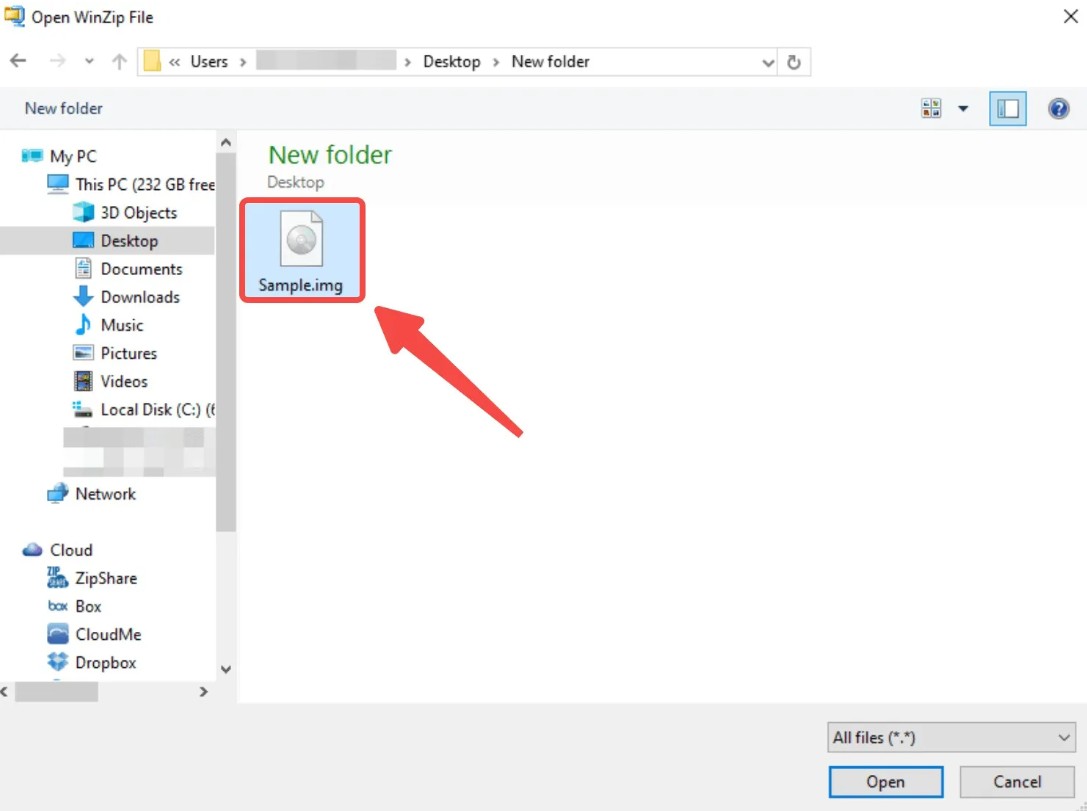Select Cloud in the tree
The height and width of the screenshot is (811, 1087).
coord(71,550)
